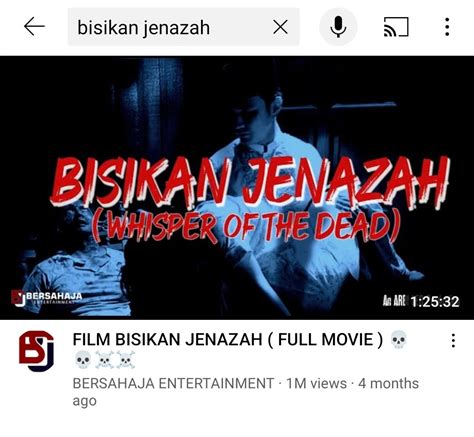Open the top-right three-dot menu
This screenshot has height=437, width=474.
[447, 27]
